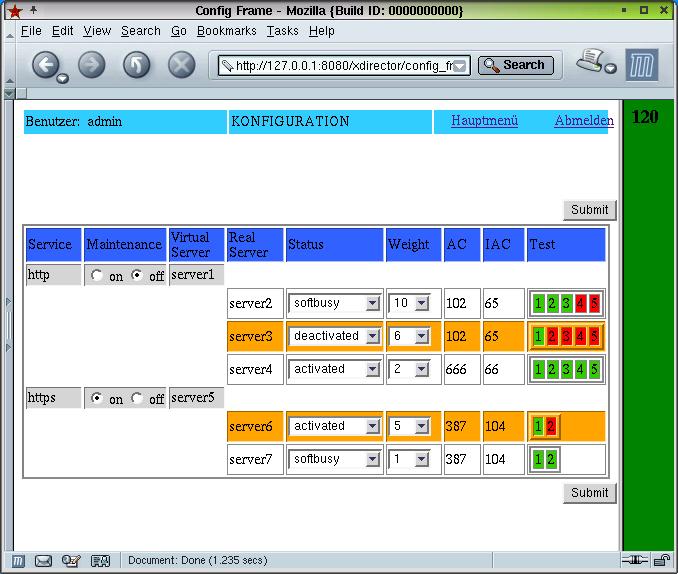Set https maintenance radio to off
The image size is (678, 574).
[137, 398]
